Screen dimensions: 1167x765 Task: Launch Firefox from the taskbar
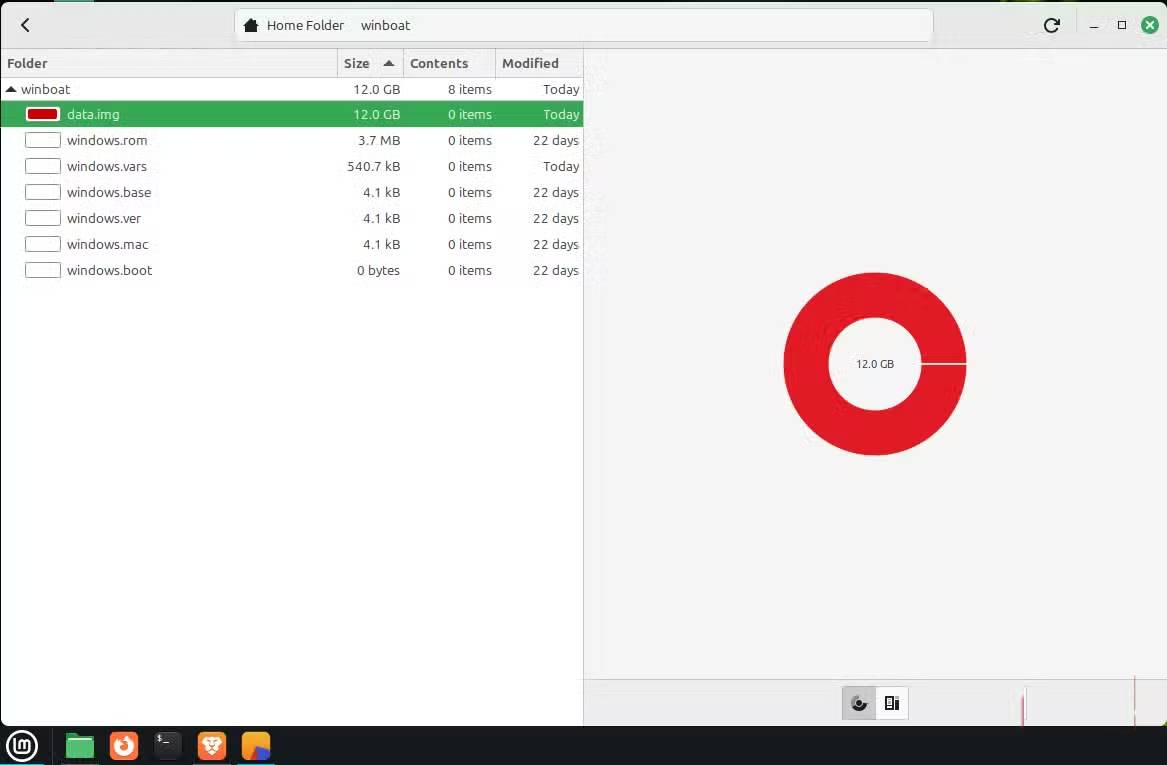tap(123, 745)
